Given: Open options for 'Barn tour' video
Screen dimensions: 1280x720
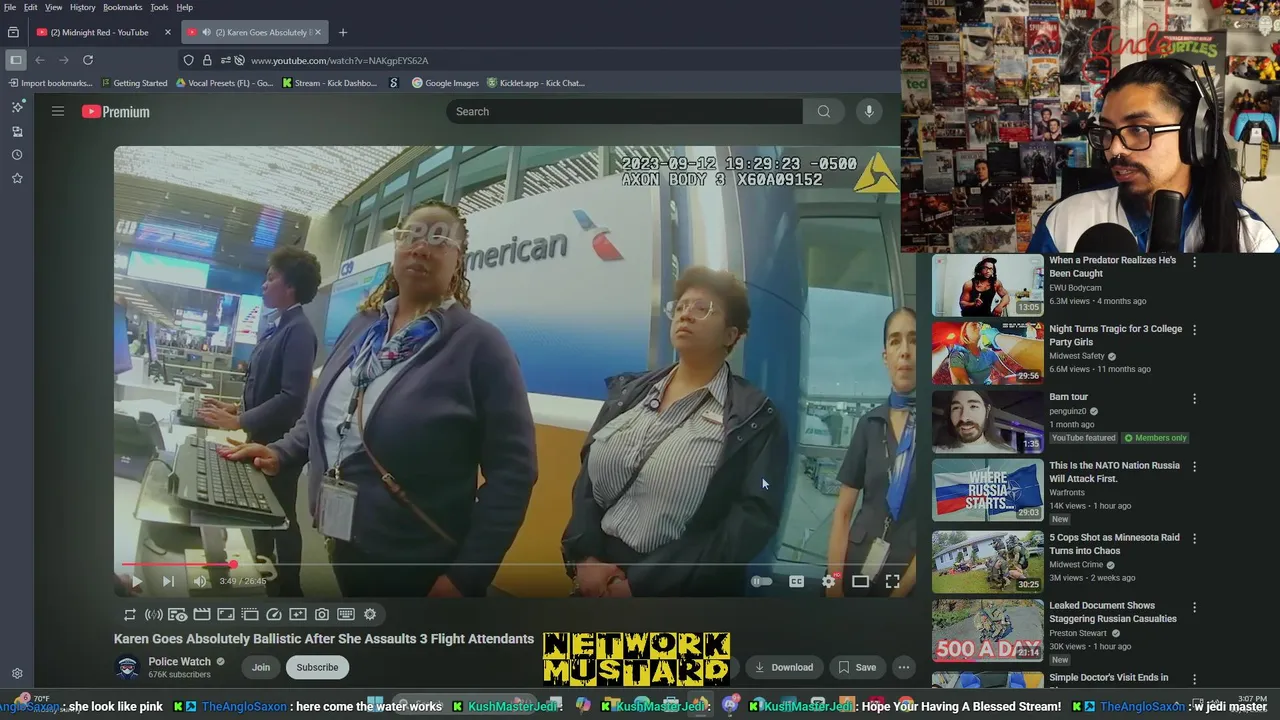Looking at the screenshot, I should point(1194,398).
